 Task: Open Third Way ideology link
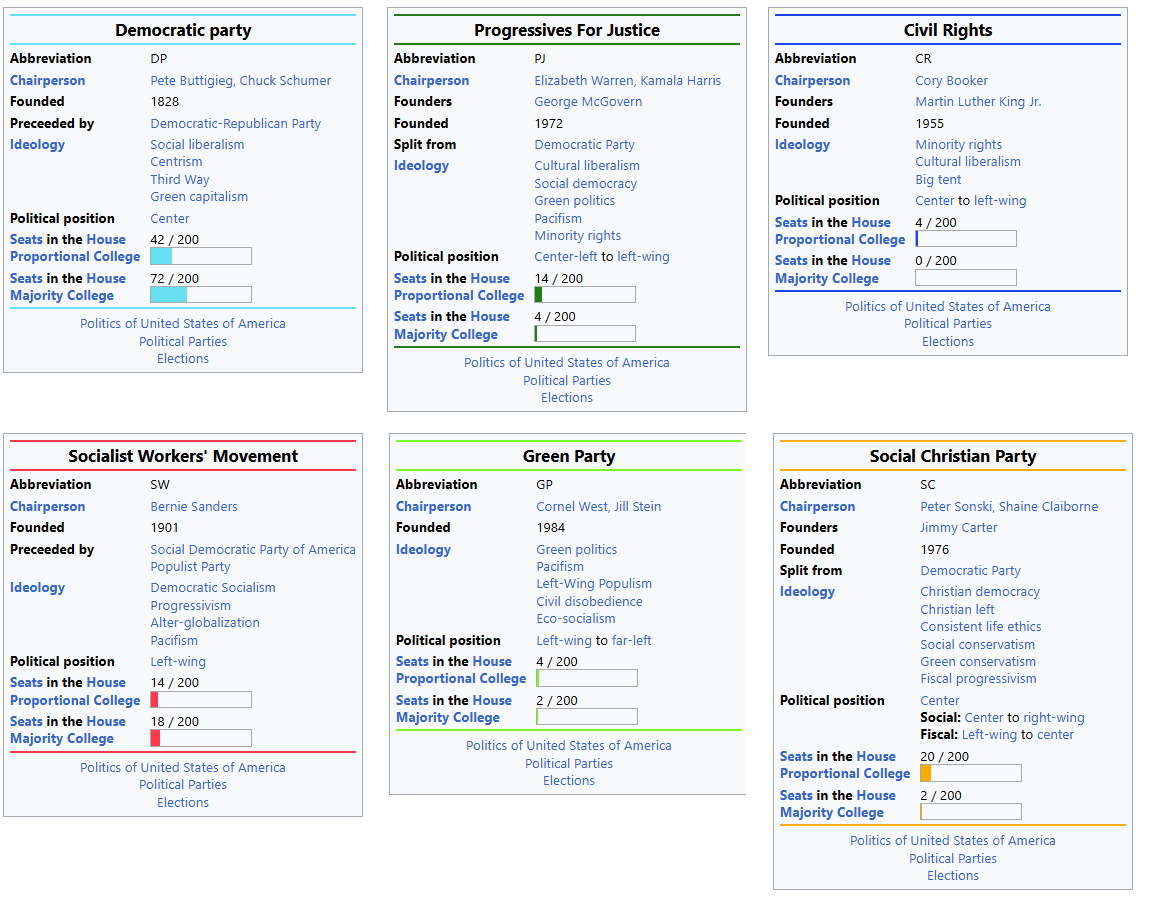click(x=180, y=180)
